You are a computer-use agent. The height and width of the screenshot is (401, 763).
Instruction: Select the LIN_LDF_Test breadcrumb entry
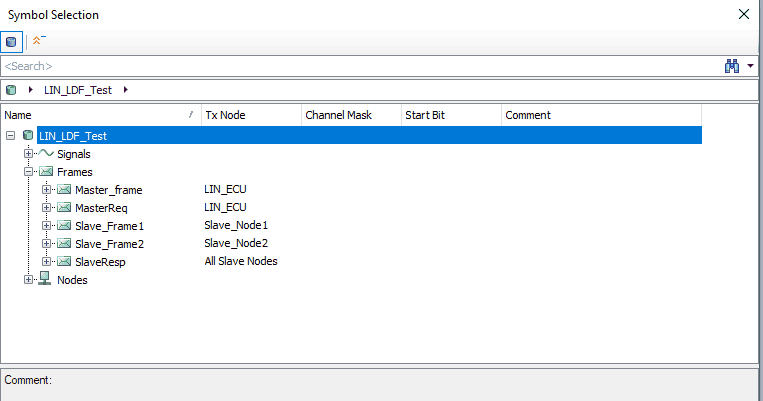pos(78,90)
